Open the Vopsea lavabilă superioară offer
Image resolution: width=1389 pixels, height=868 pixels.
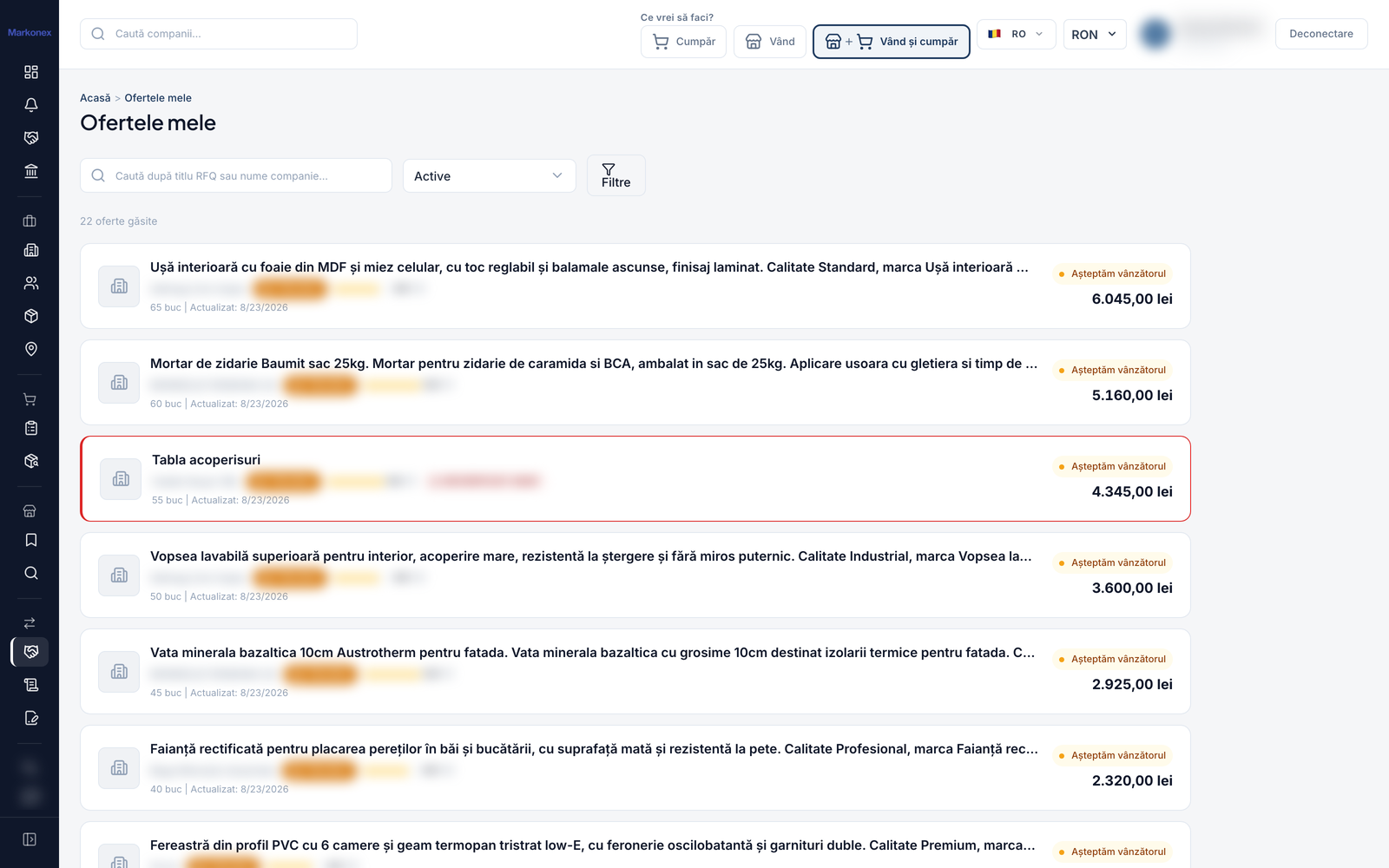pos(635,575)
